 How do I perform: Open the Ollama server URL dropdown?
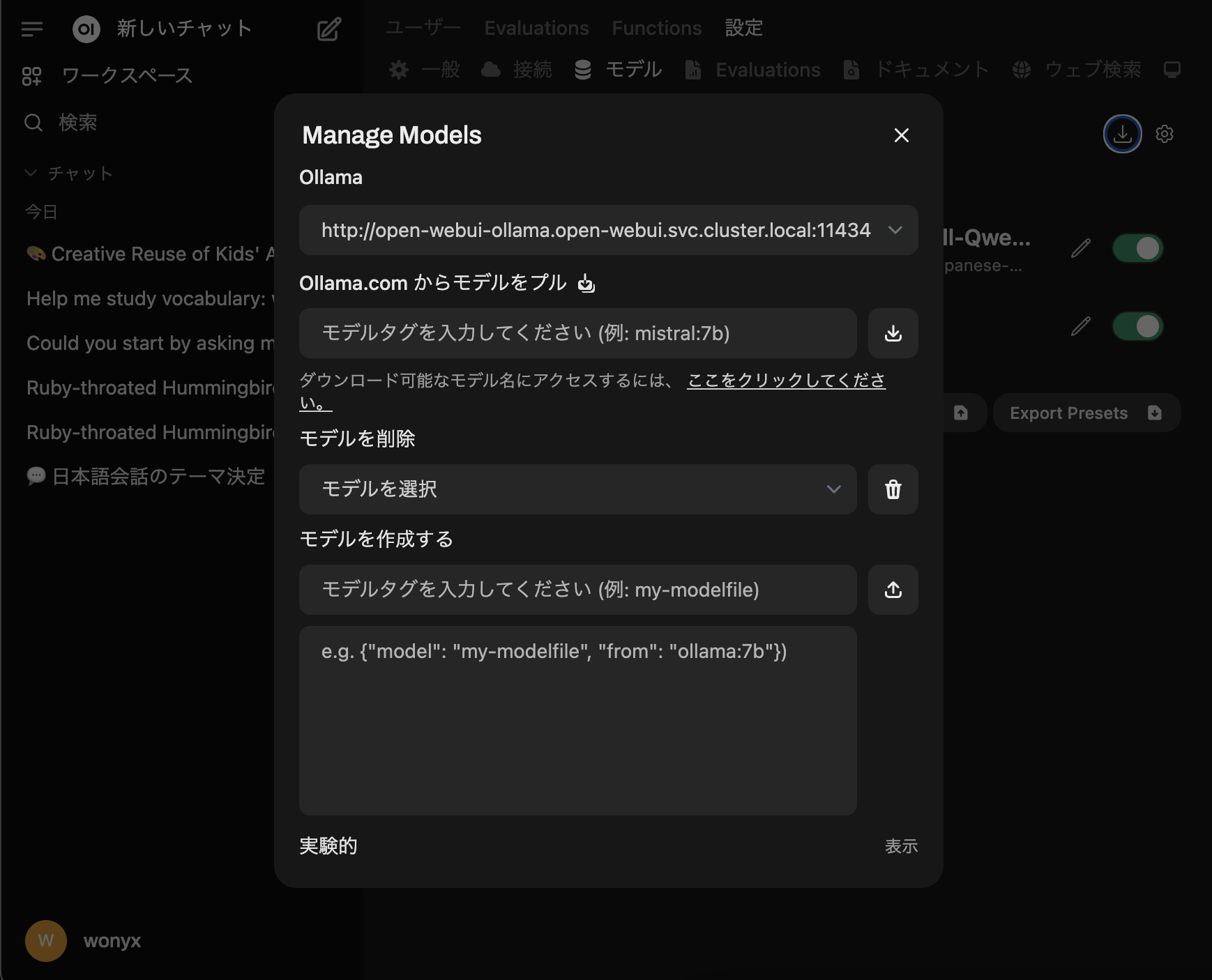(609, 230)
